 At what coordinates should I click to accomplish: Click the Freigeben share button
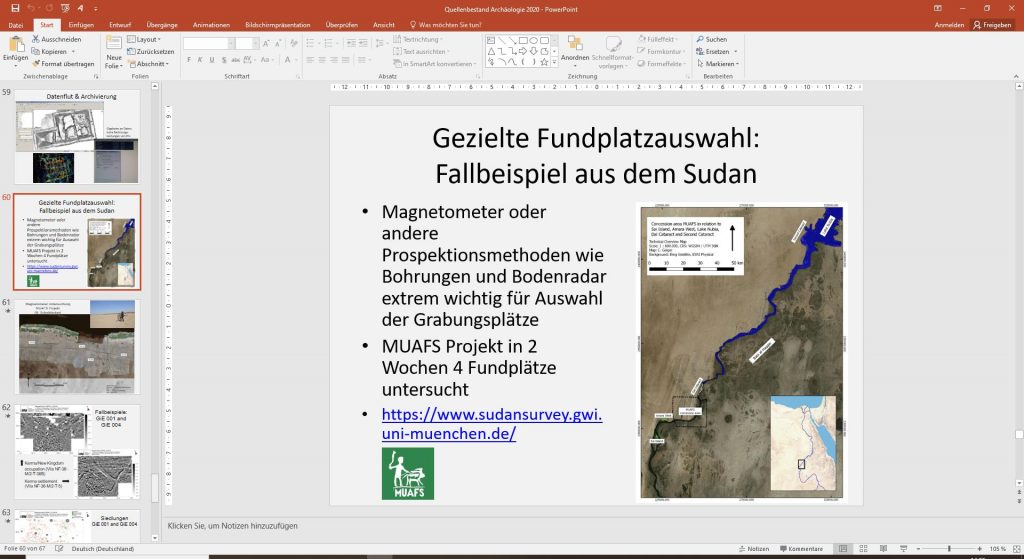(992, 25)
